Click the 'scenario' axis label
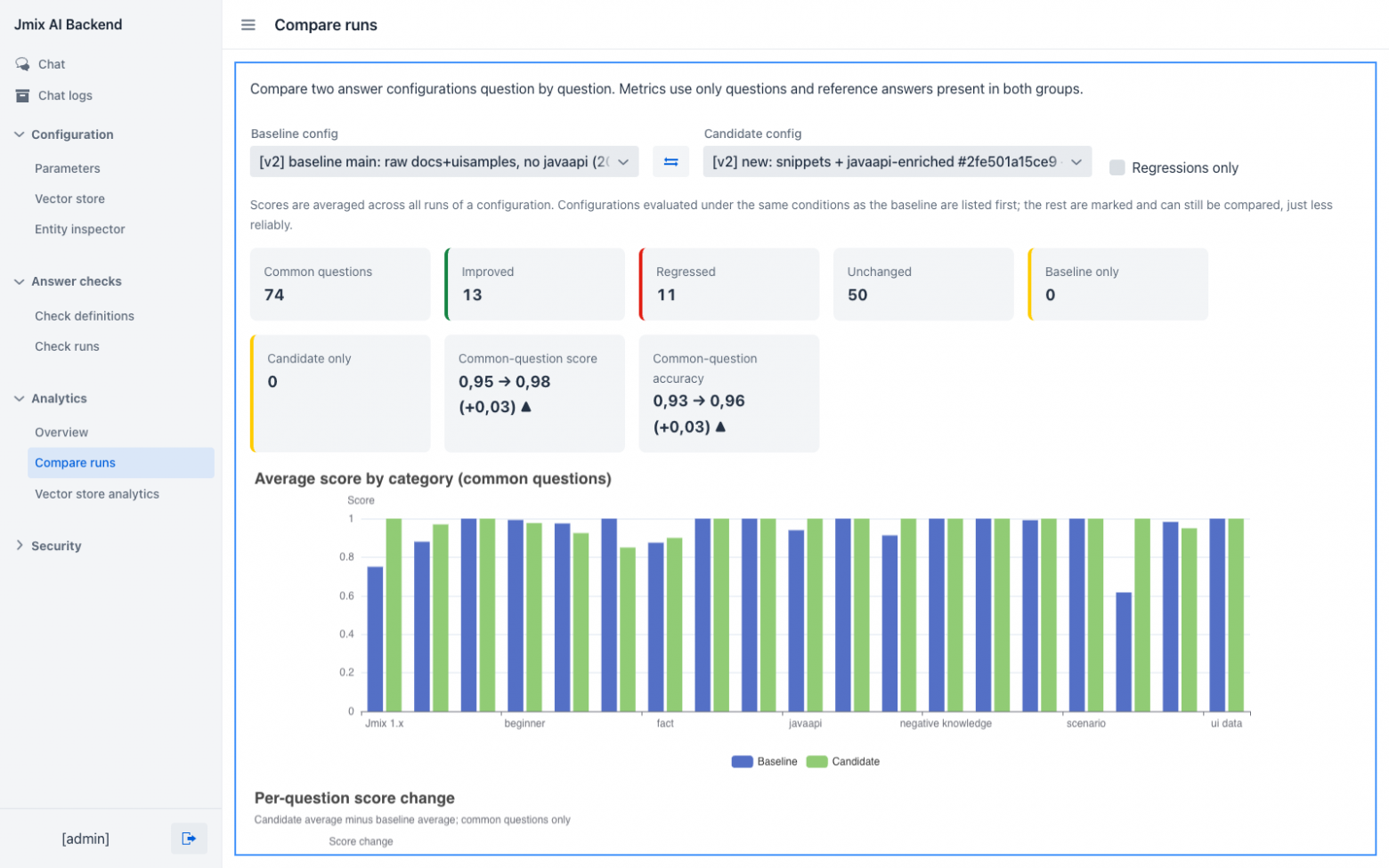 tap(1086, 724)
